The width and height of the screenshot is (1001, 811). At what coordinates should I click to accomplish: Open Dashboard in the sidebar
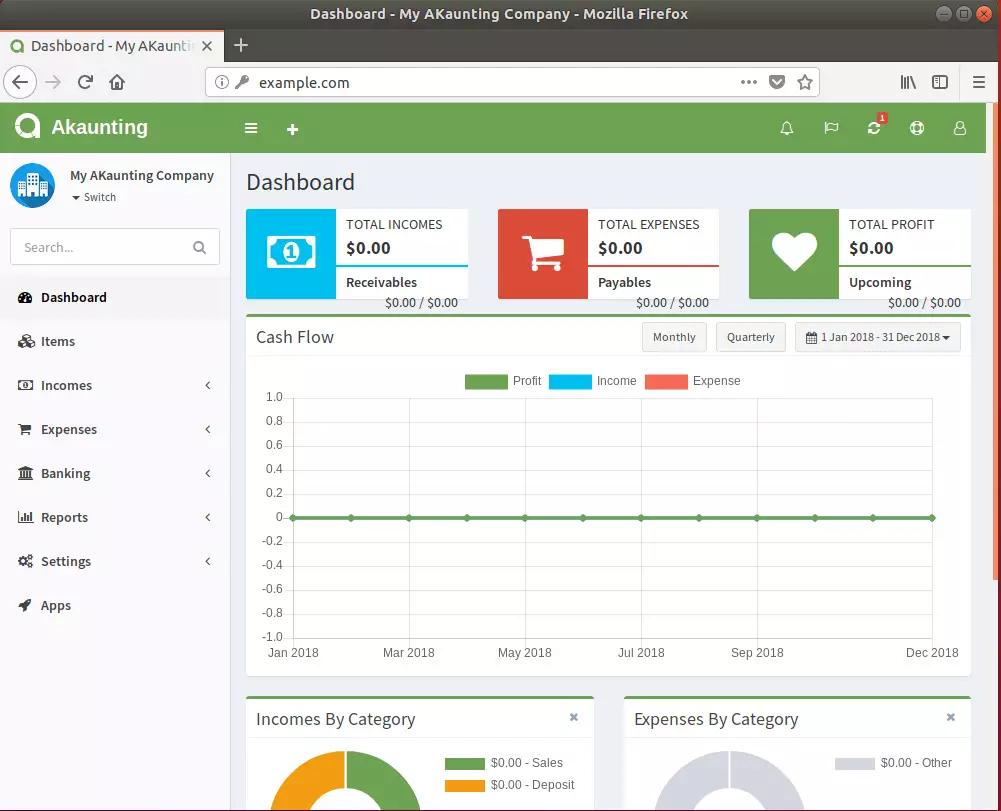(x=115, y=298)
